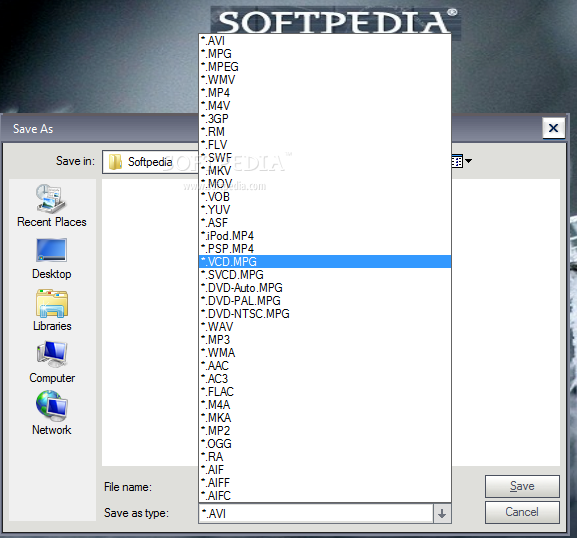Viewport: 577px width, 538px height.
Task: Select *.ASF format
Action: pyautogui.click(x=325, y=223)
